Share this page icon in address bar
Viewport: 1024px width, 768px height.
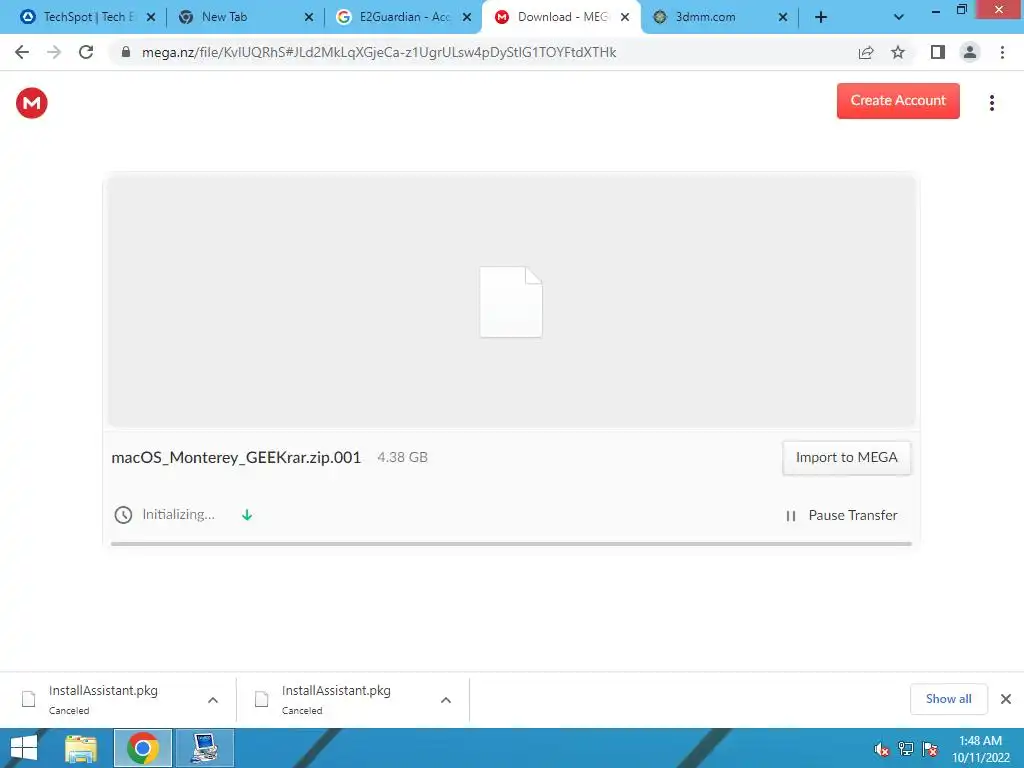point(866,52)
